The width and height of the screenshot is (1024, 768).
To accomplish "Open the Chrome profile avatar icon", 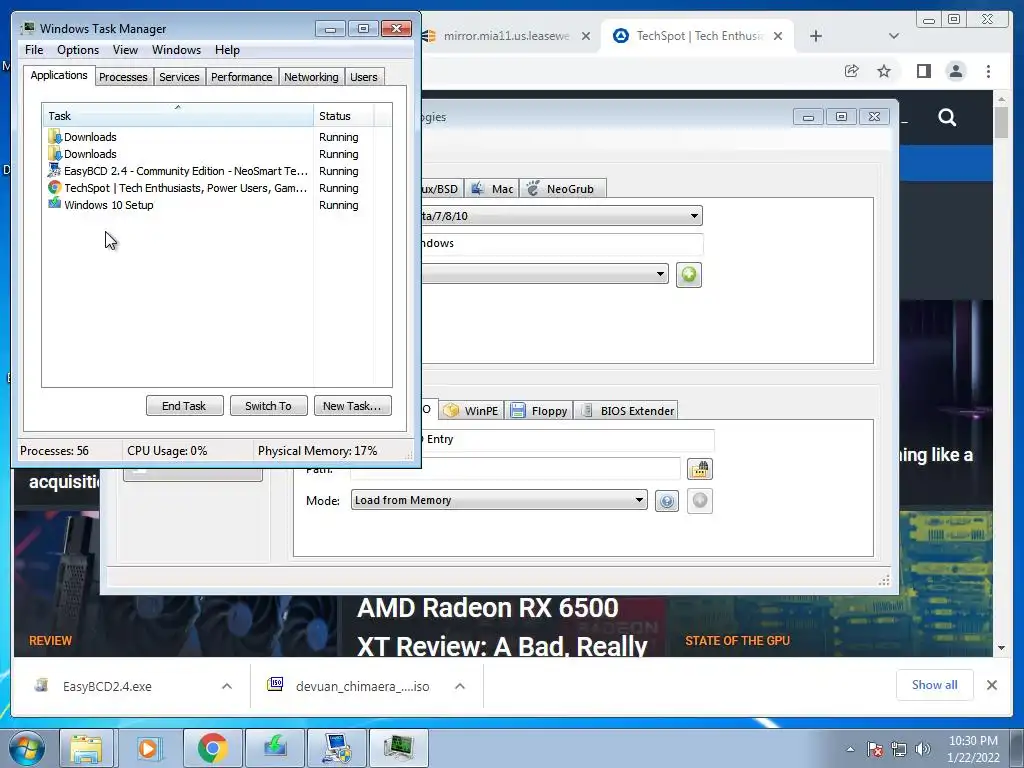I will (x=955, y=71).
